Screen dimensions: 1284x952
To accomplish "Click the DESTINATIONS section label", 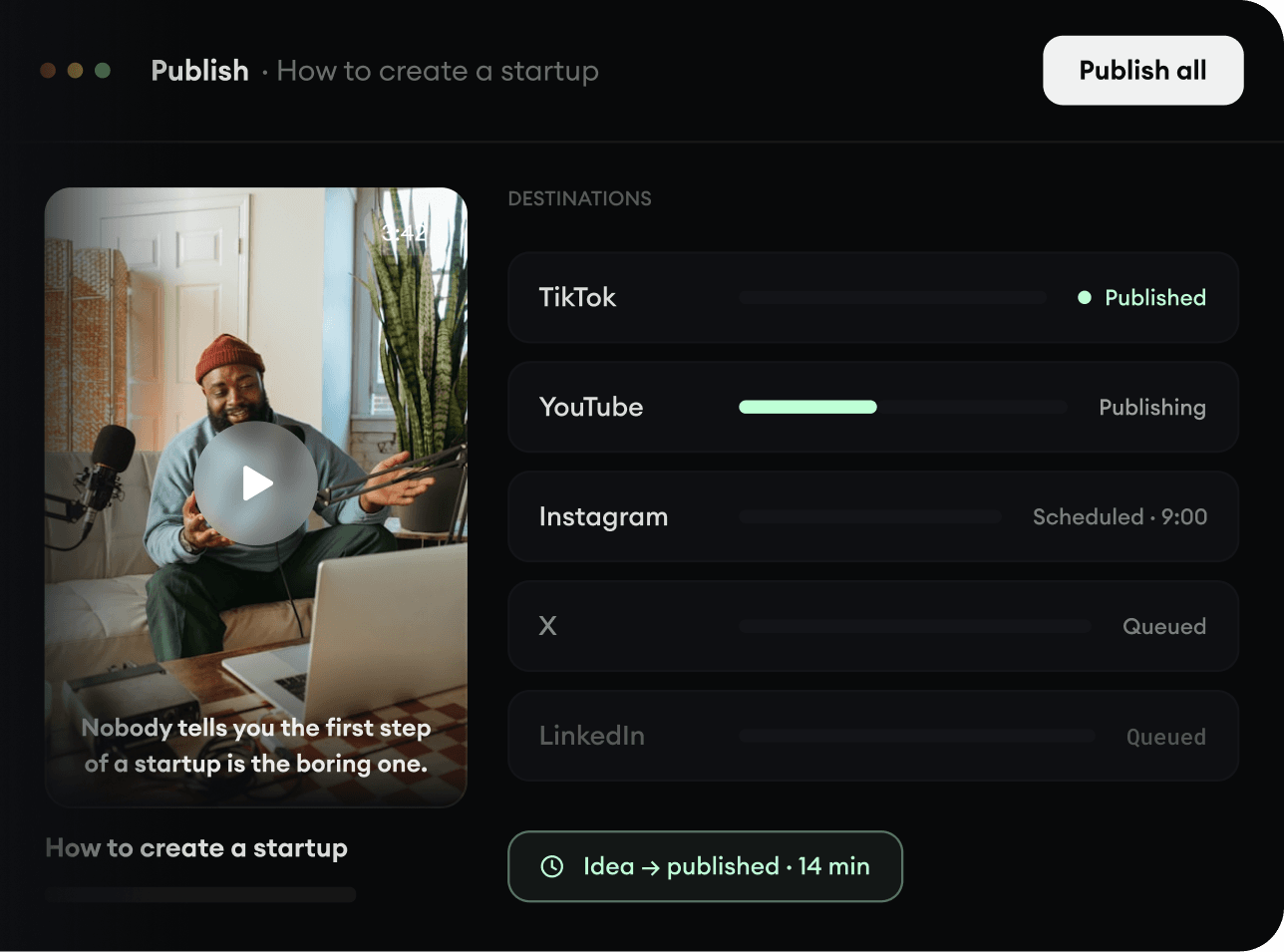I will coord(580,198).
